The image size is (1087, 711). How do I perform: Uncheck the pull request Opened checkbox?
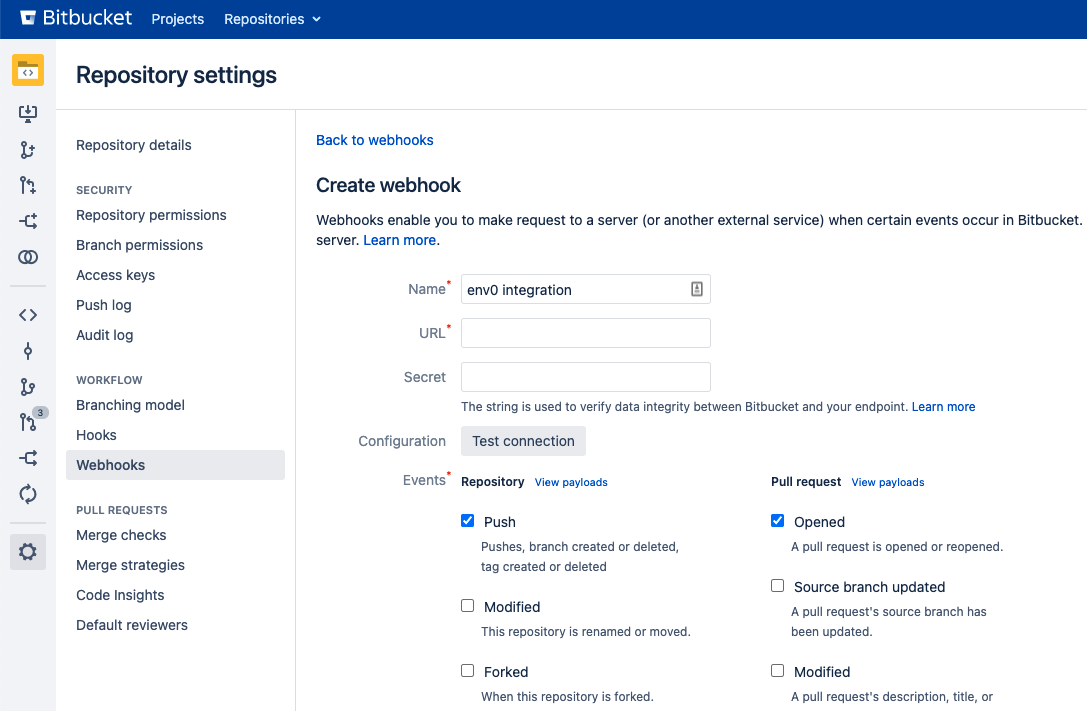click(778, 520)
